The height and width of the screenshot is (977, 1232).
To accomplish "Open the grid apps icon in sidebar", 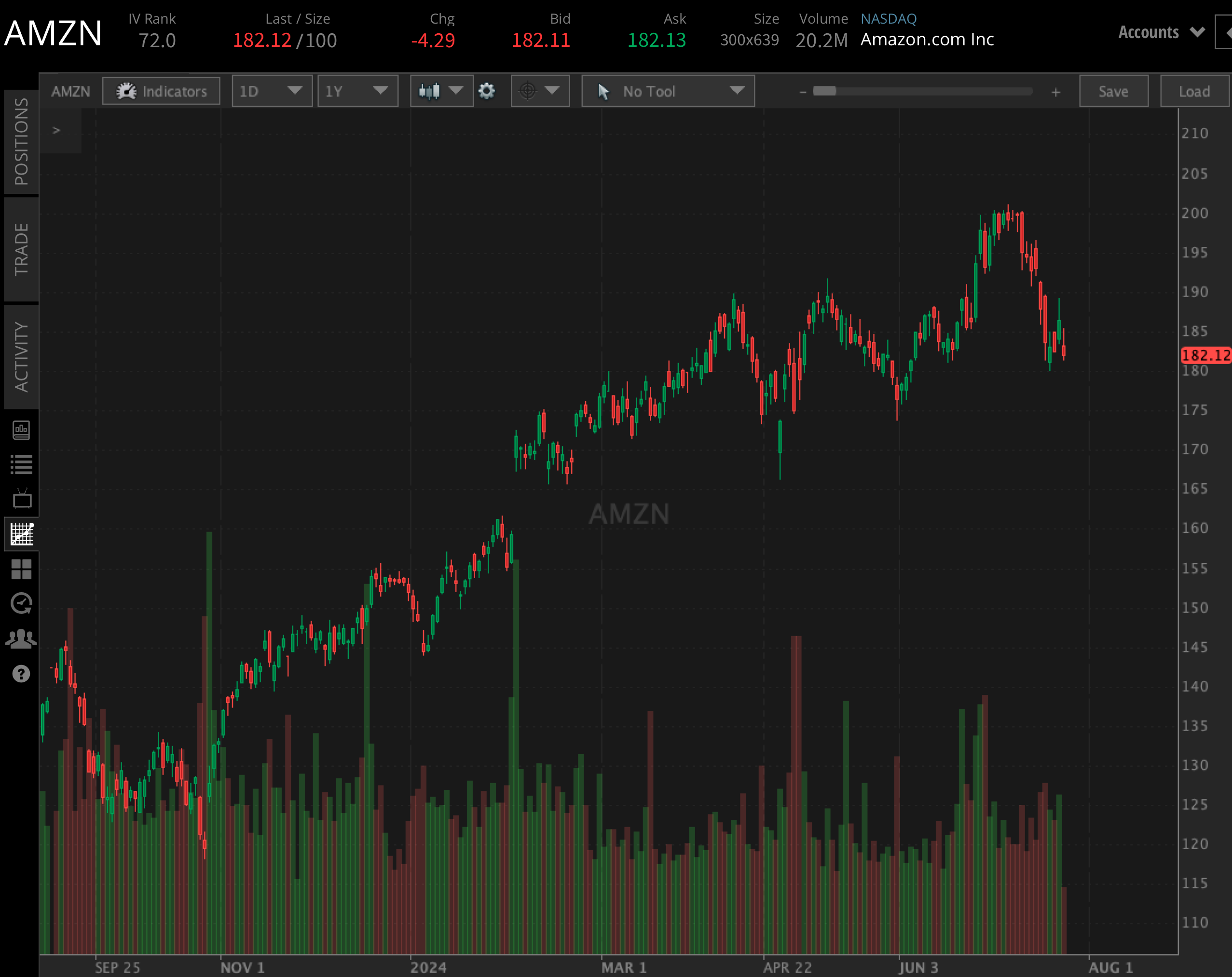I will pos(22,569).
